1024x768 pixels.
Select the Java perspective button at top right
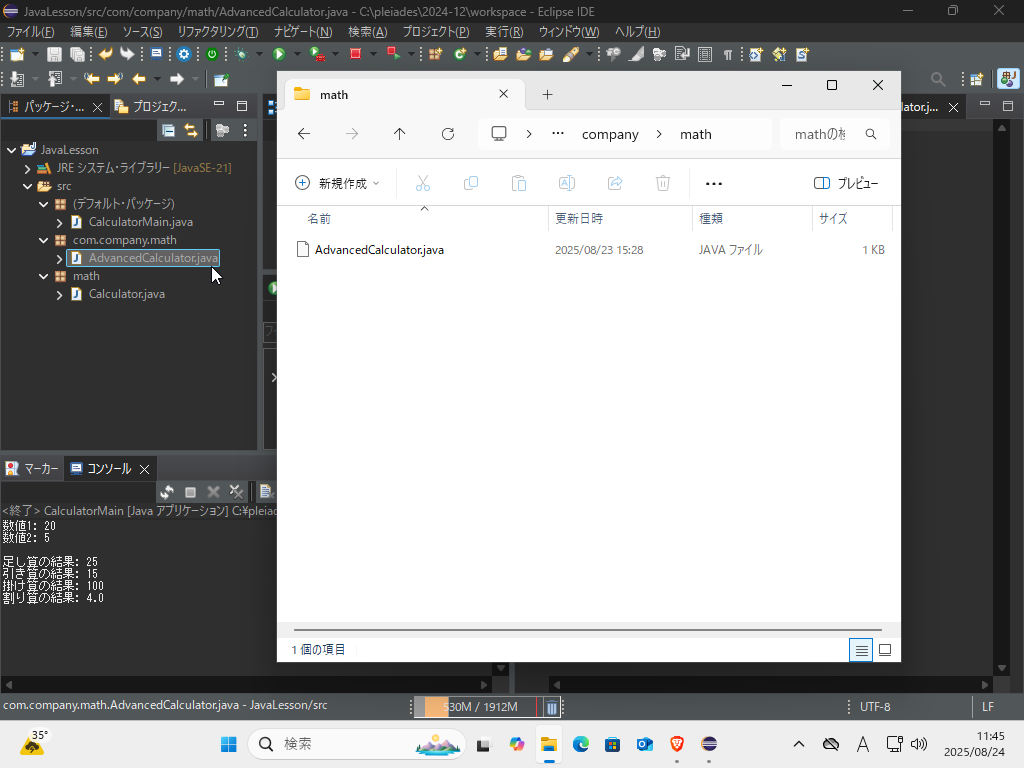coord(1008,79)
